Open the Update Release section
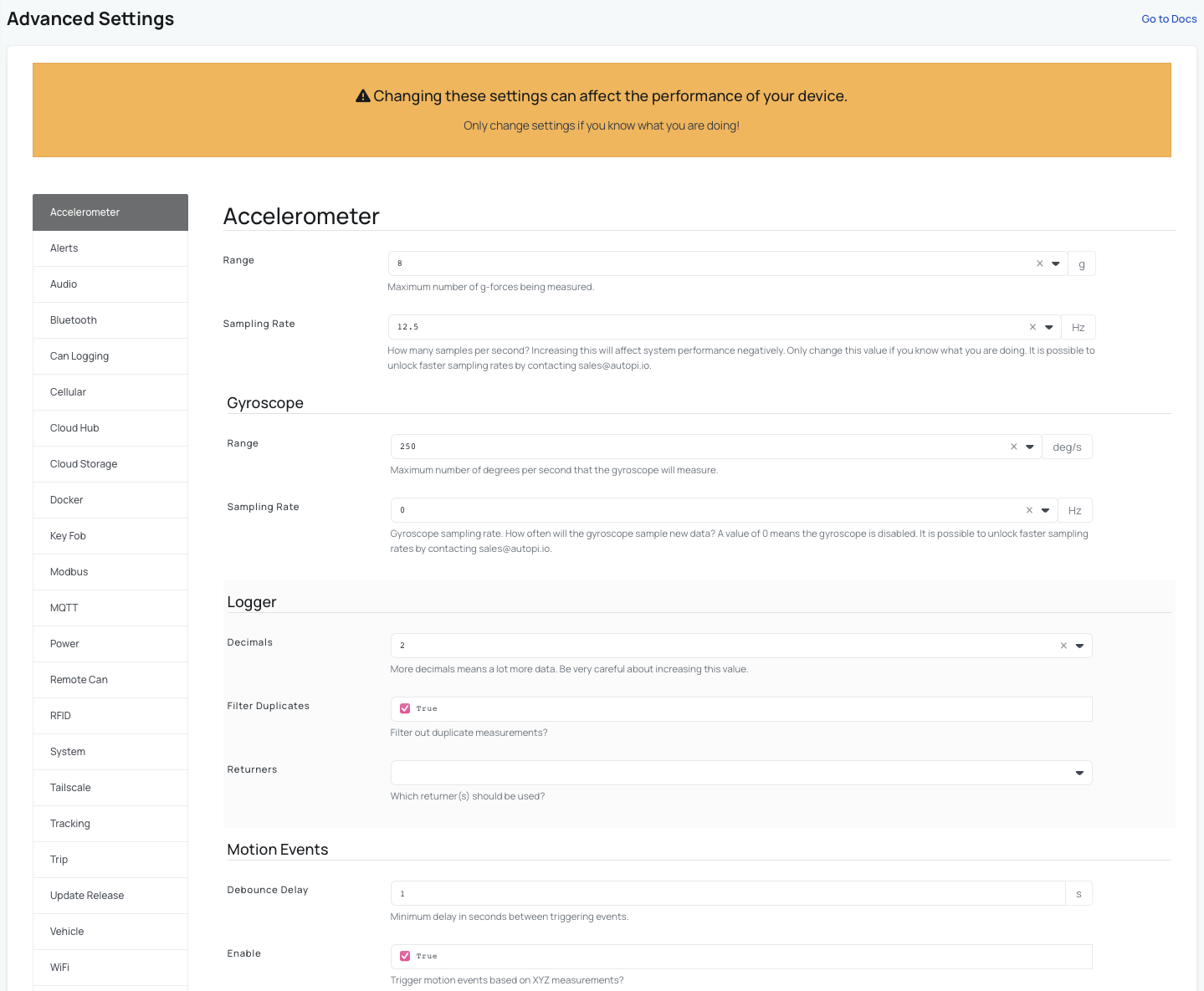 pyautogui.click(x=110, y=896)
